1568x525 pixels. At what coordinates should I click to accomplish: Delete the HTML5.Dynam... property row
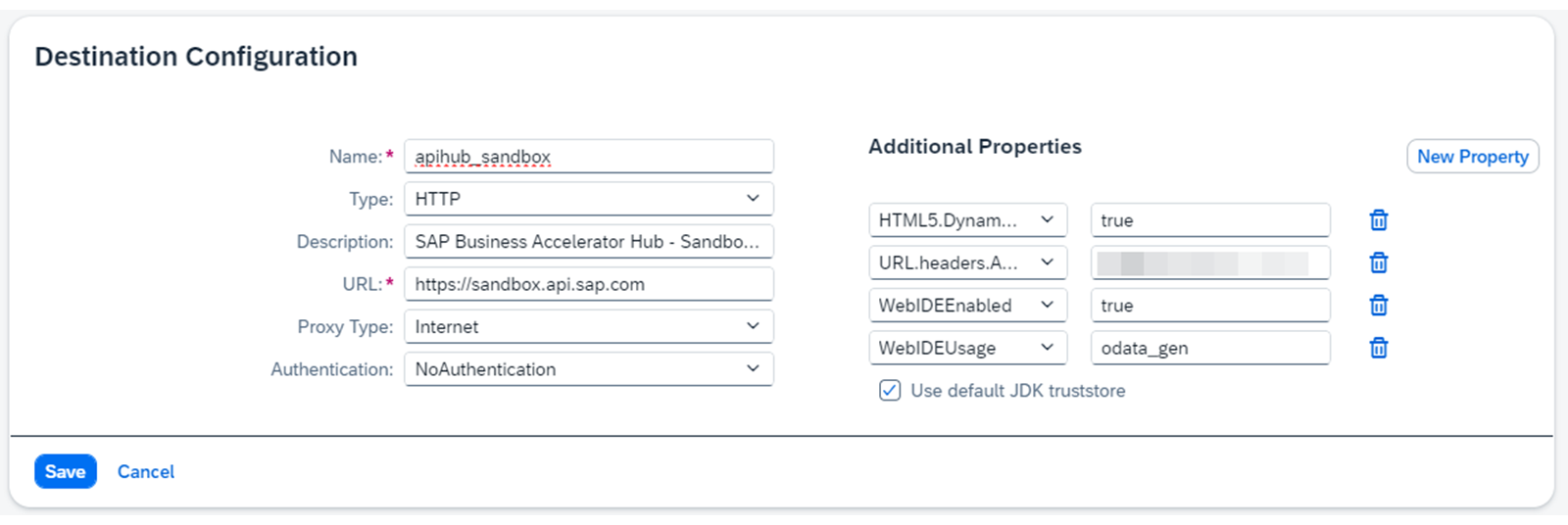1378,220
